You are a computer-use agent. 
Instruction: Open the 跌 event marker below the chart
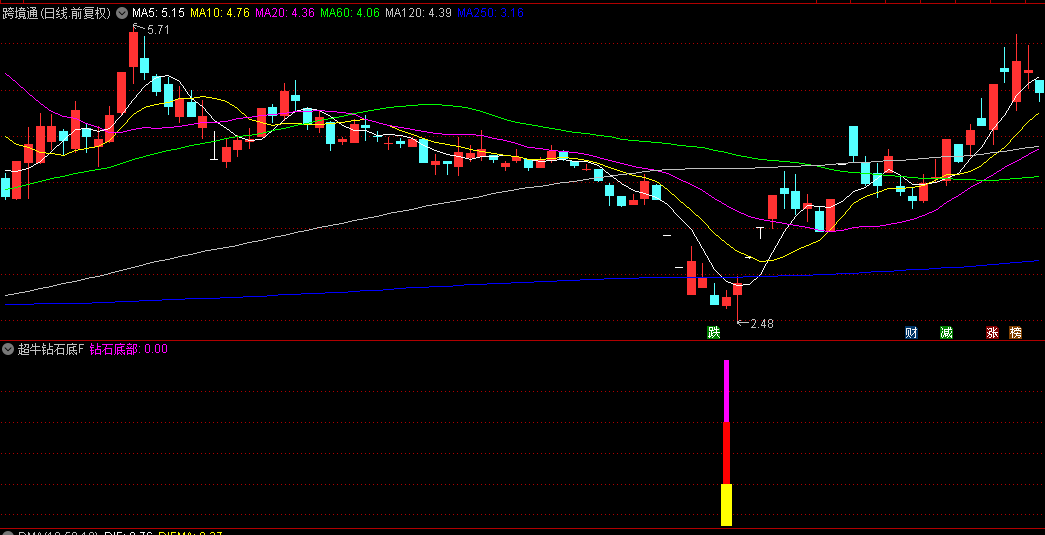tap(714, 332)
